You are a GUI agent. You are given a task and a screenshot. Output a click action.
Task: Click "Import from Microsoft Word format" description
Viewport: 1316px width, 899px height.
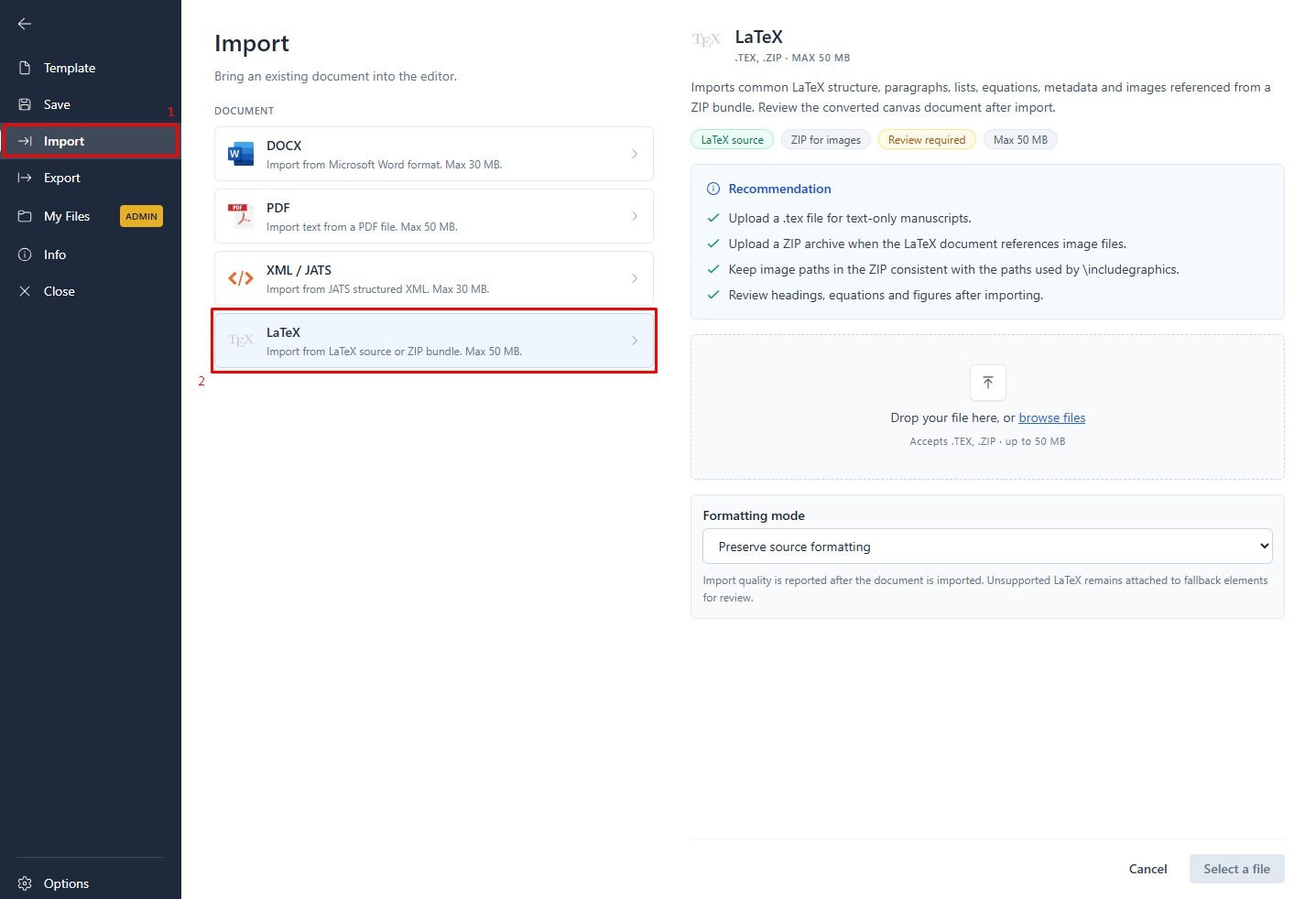(384, 165)
